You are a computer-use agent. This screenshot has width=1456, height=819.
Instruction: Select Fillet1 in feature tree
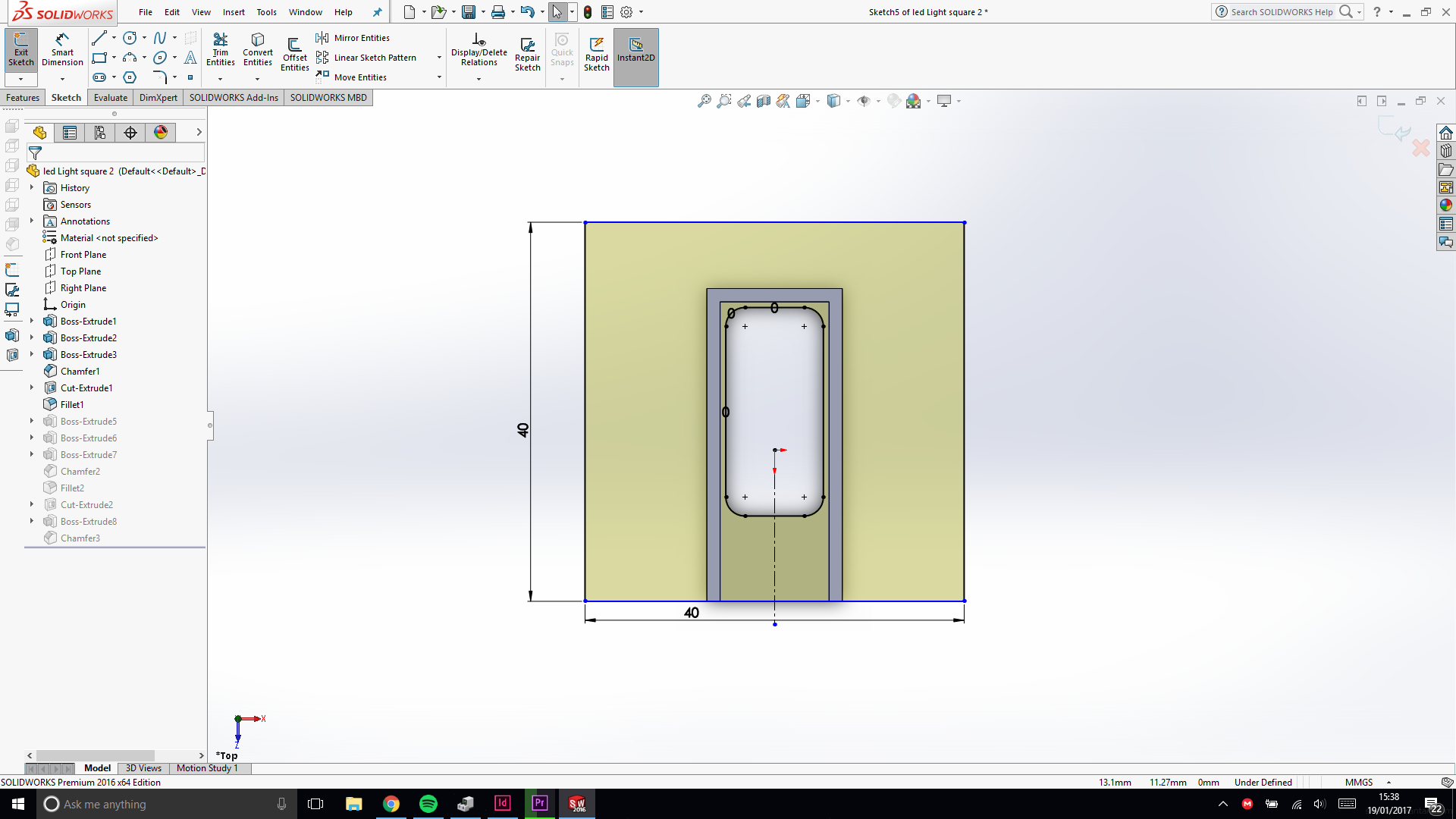(72, 405)
